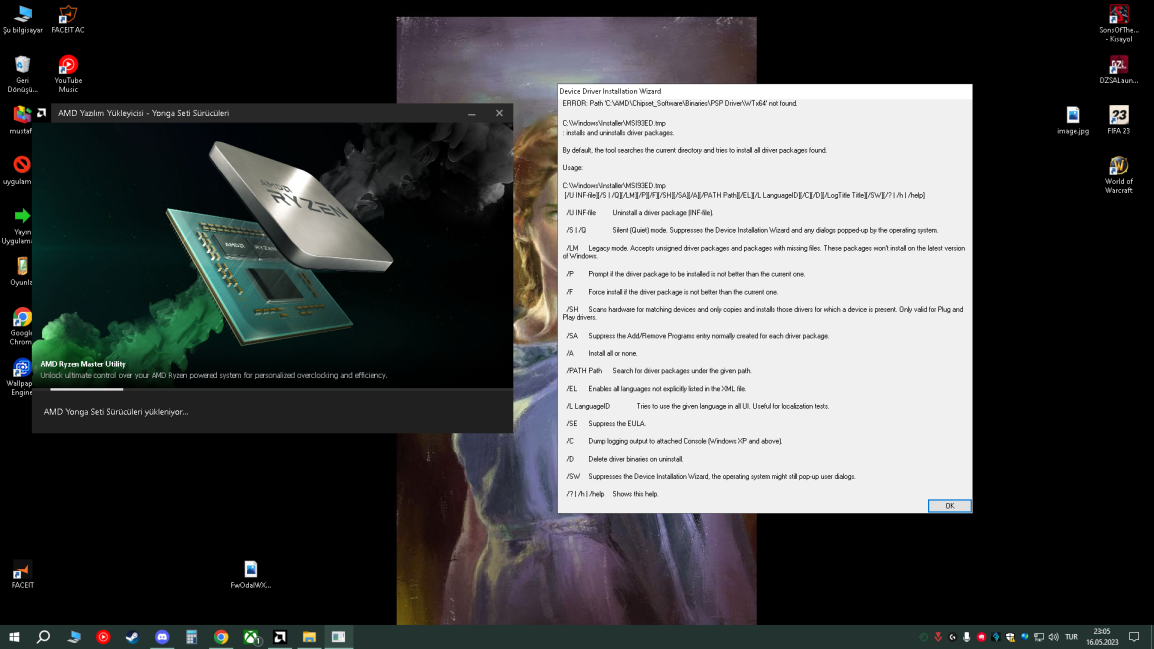This screenshot has width=1154, height=649.
Task: Select the Wallpaper Engine desktop shortcut
Action: click(21, 377)
